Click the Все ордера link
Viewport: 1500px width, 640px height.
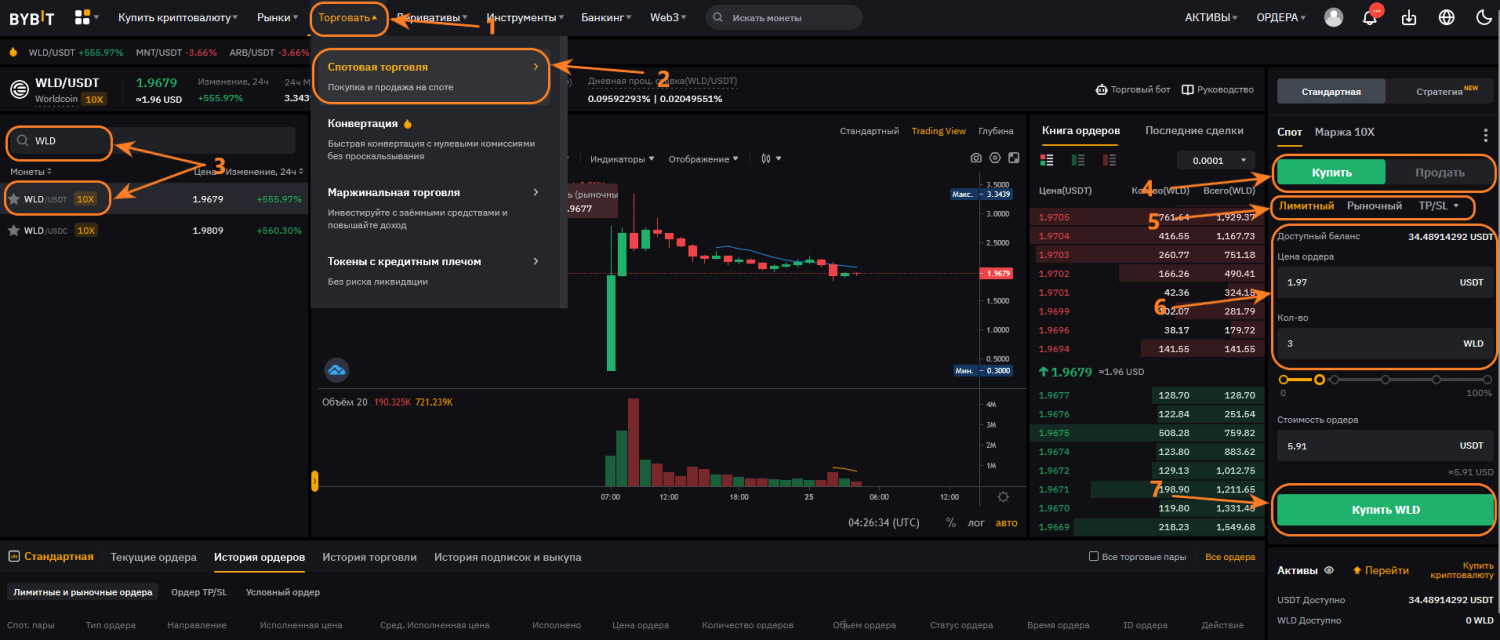tap(1230, 557)
